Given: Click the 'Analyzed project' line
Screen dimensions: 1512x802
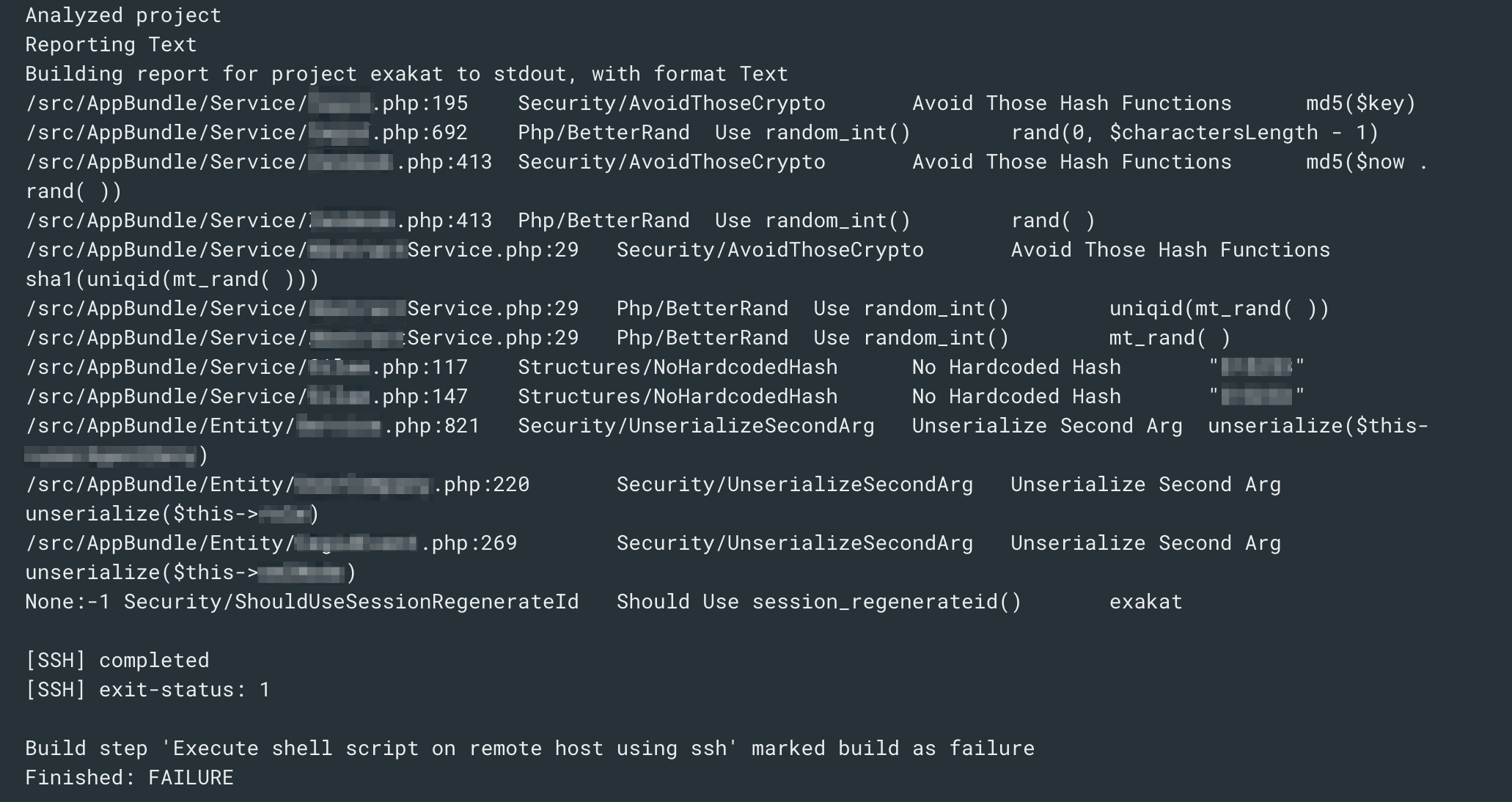Looking at the screenshot, I should pyautogui.click(x=123, y=15).
